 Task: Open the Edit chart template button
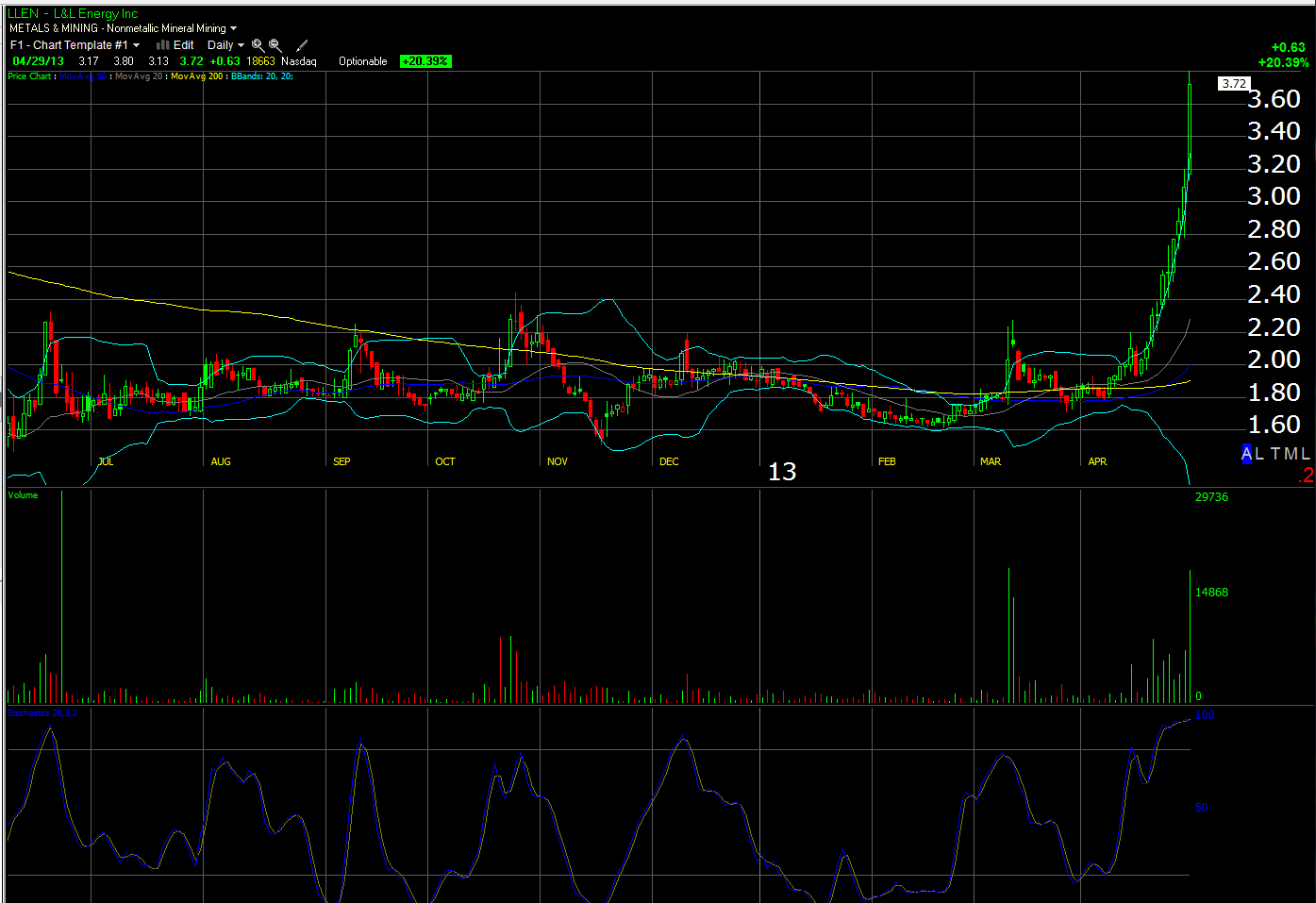point(184,44)
